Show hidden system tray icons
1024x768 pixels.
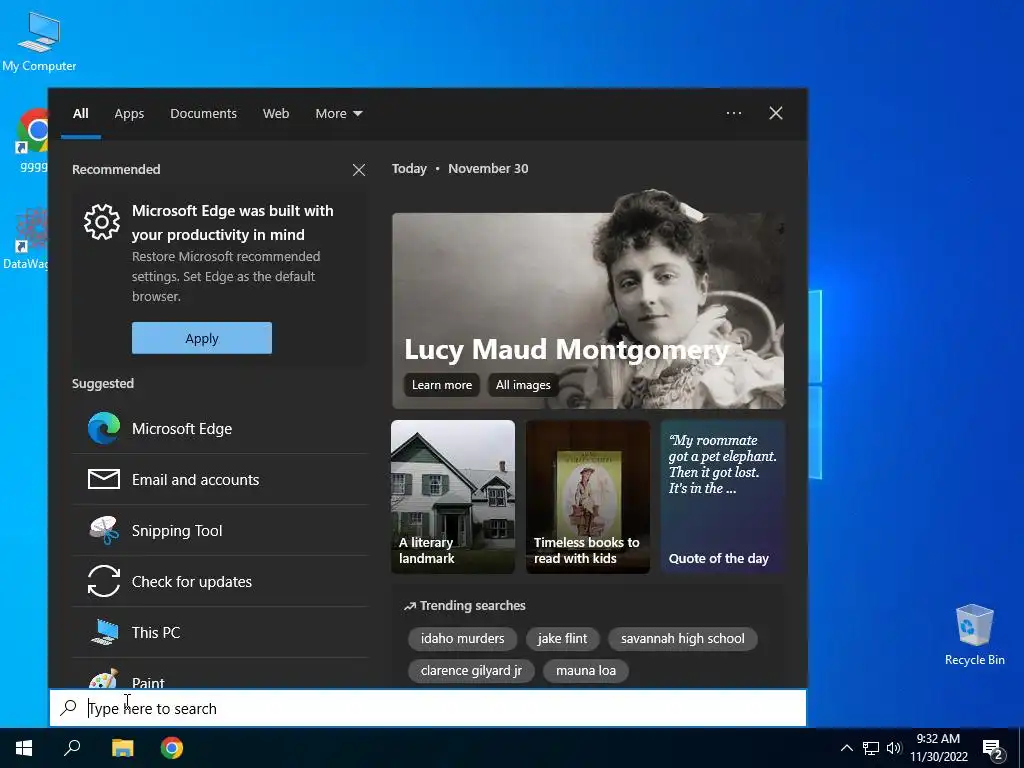(x=846, y=748)
